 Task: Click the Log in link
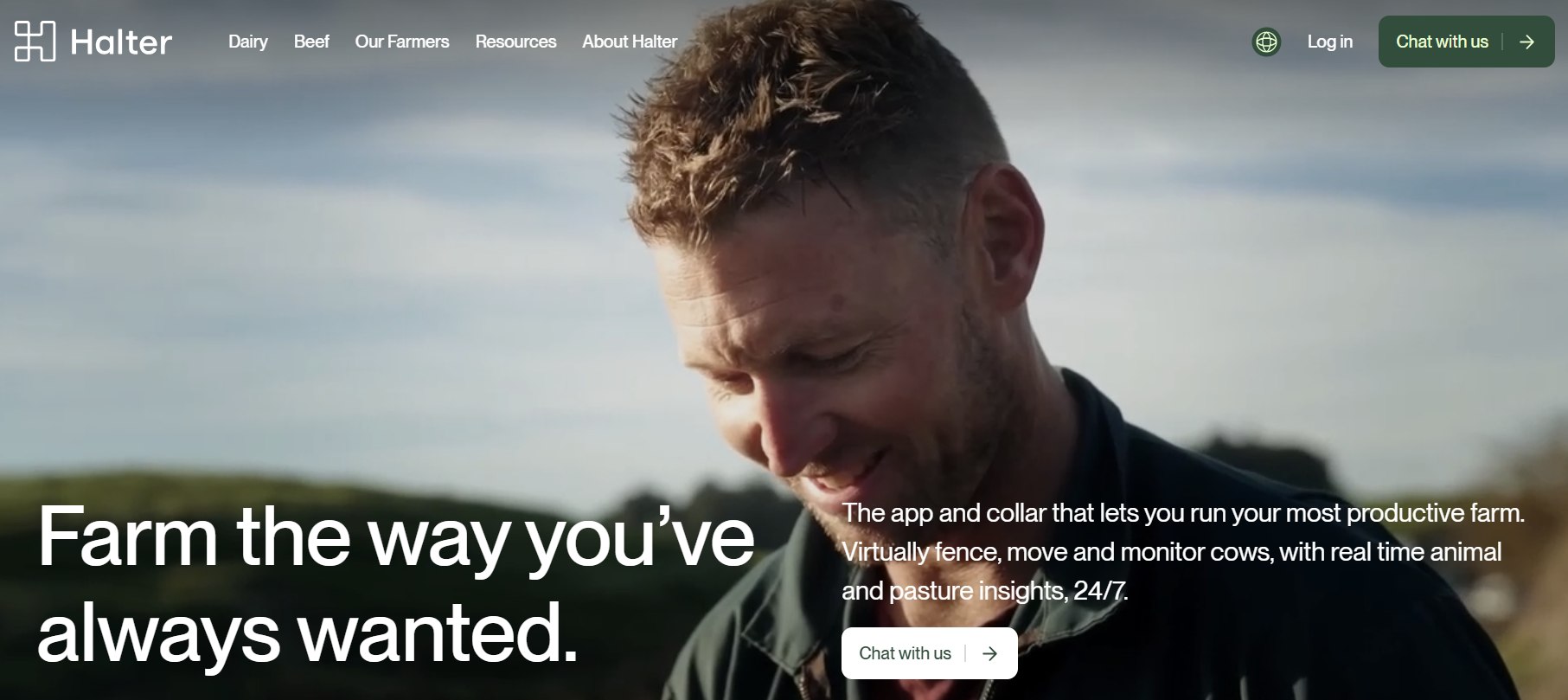point(1329,42)
